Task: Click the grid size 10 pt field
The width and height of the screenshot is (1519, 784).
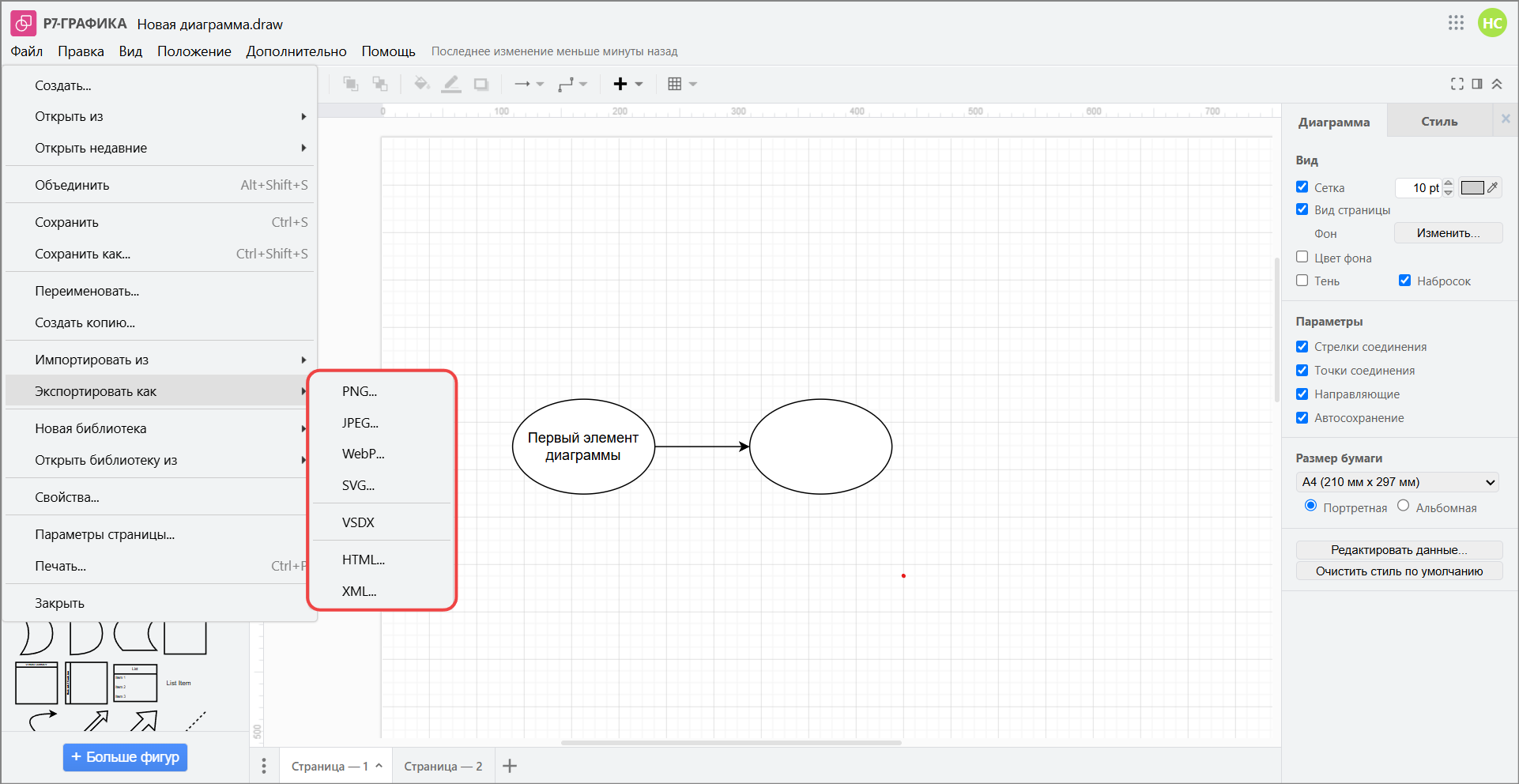Action: (x=1419, y=187)
